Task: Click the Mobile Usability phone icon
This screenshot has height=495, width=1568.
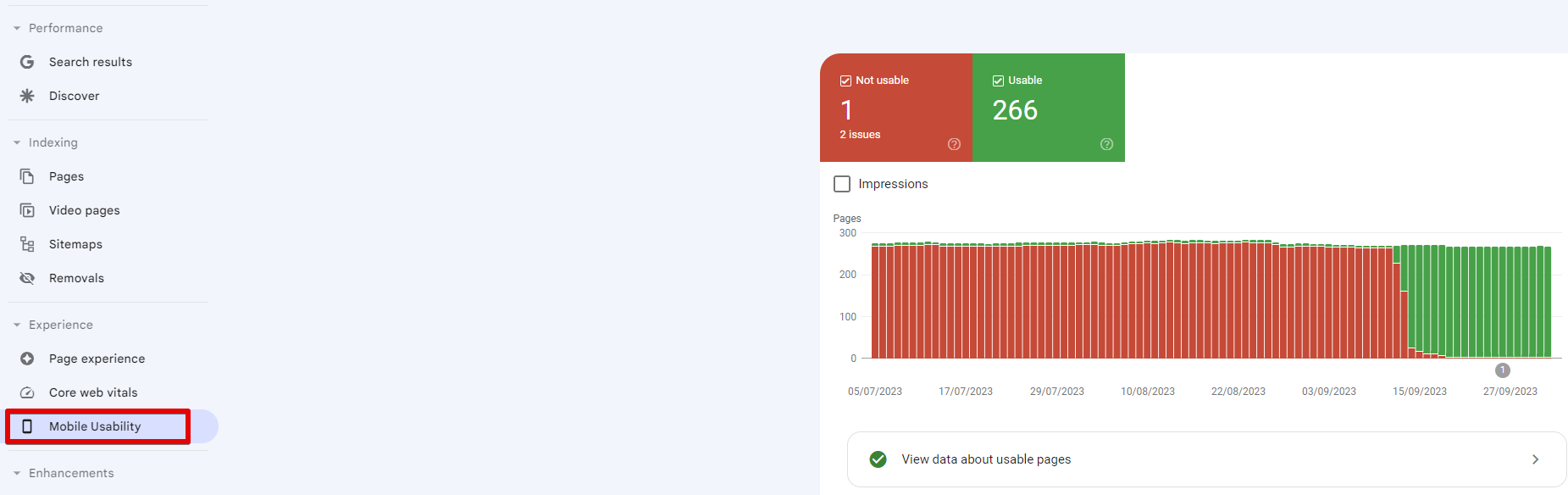Action: point(27,426)
